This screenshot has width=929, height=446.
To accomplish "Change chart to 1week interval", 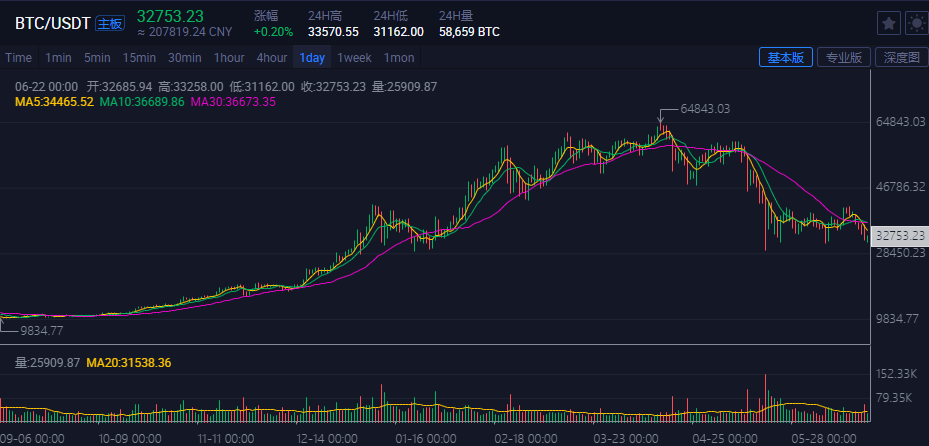I will tap(354, 58).
